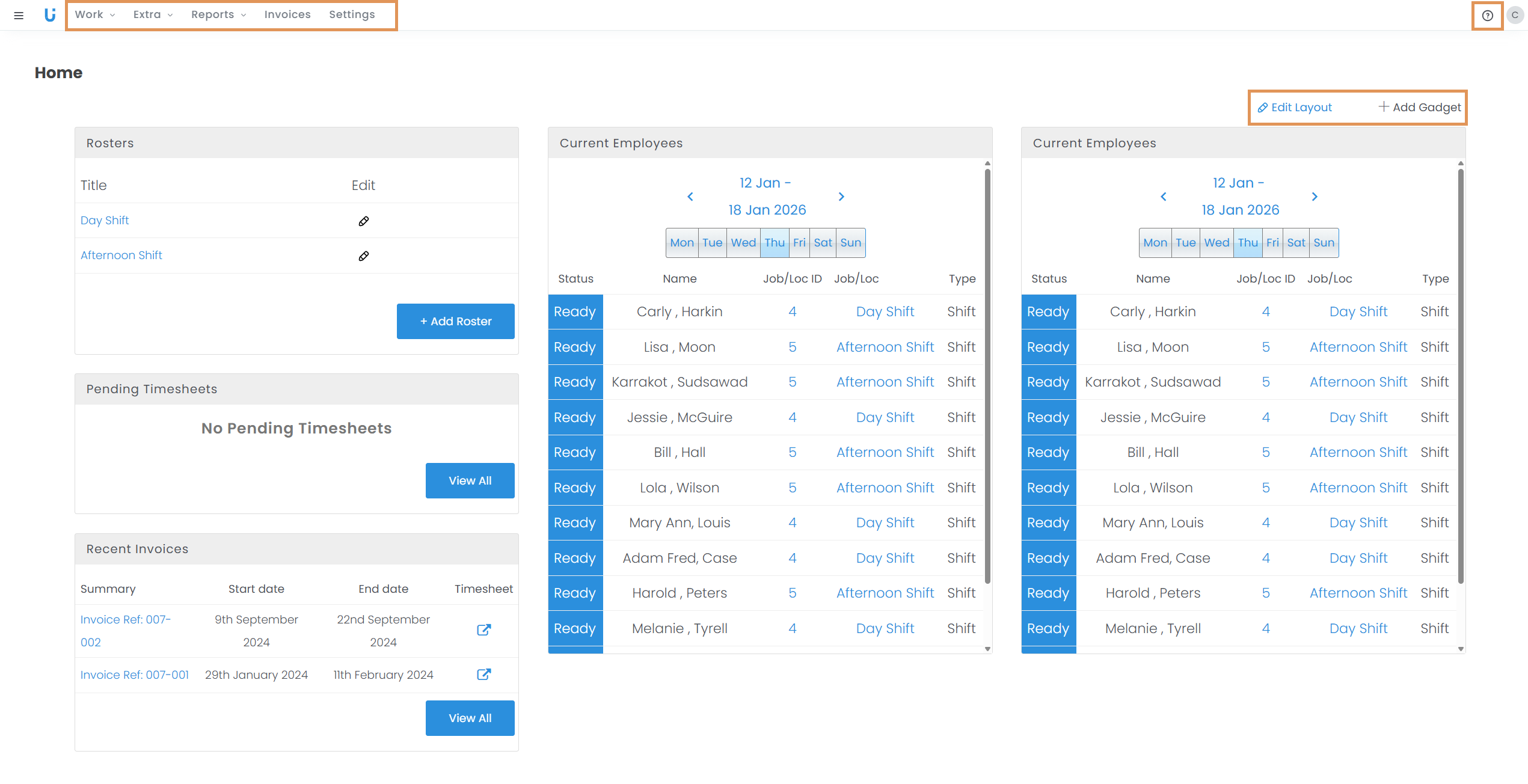Edit the Day Shift roster pencil icon
Screen dimensions: 1528x784
click(x=364, y=221)
